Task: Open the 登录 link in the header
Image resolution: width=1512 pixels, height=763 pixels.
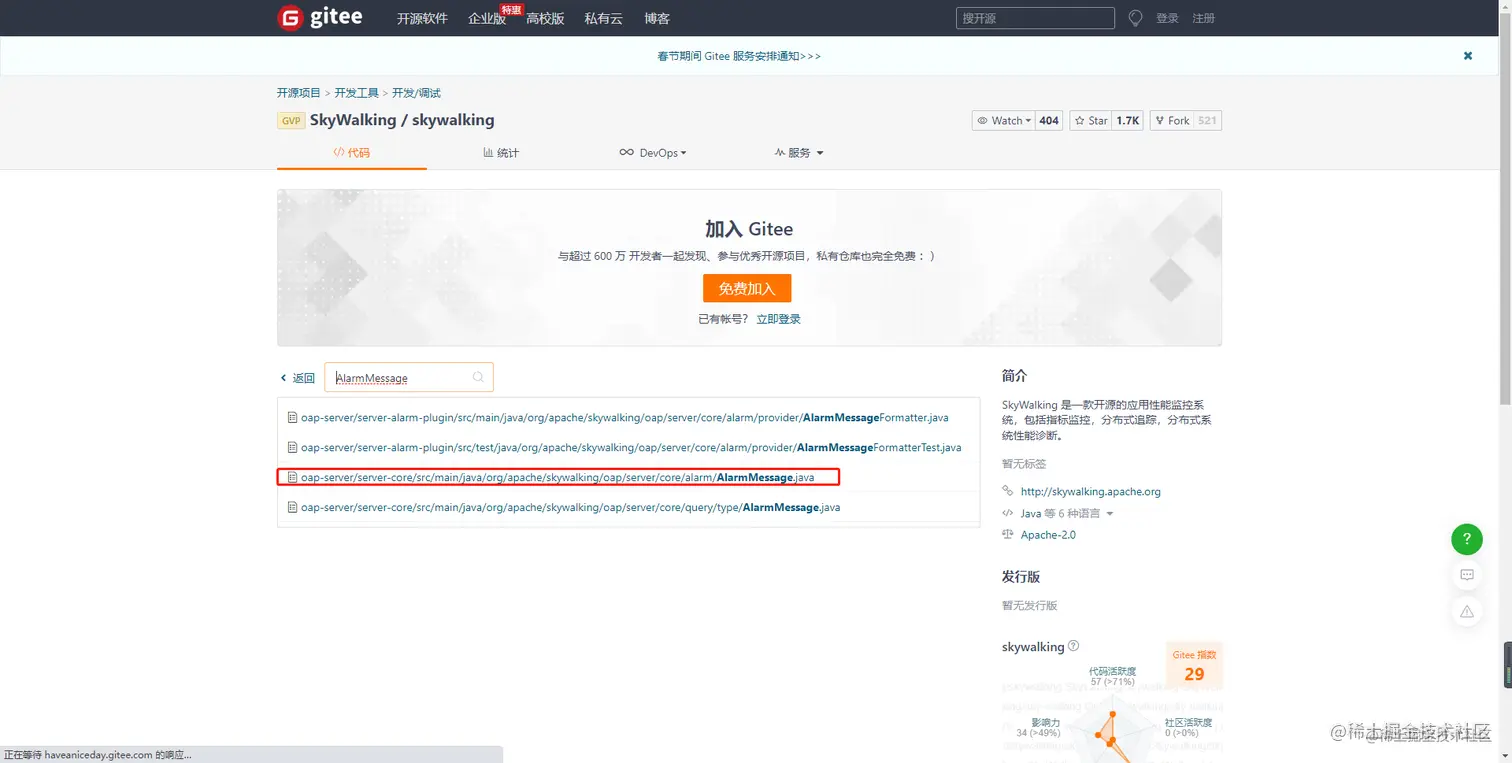Action: coord(1167,19)
